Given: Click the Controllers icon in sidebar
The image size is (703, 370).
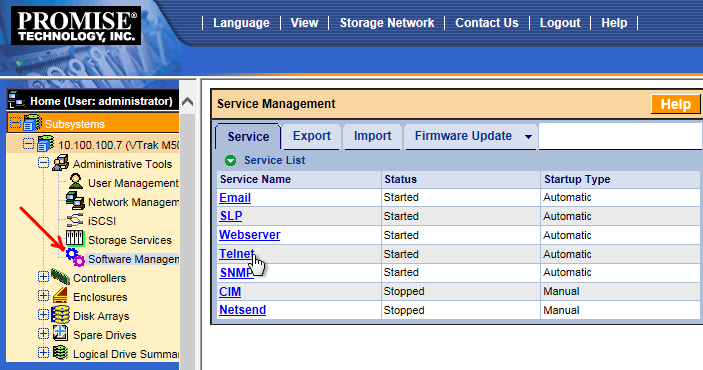Looking at the screenshot, I should coord(61,277).
